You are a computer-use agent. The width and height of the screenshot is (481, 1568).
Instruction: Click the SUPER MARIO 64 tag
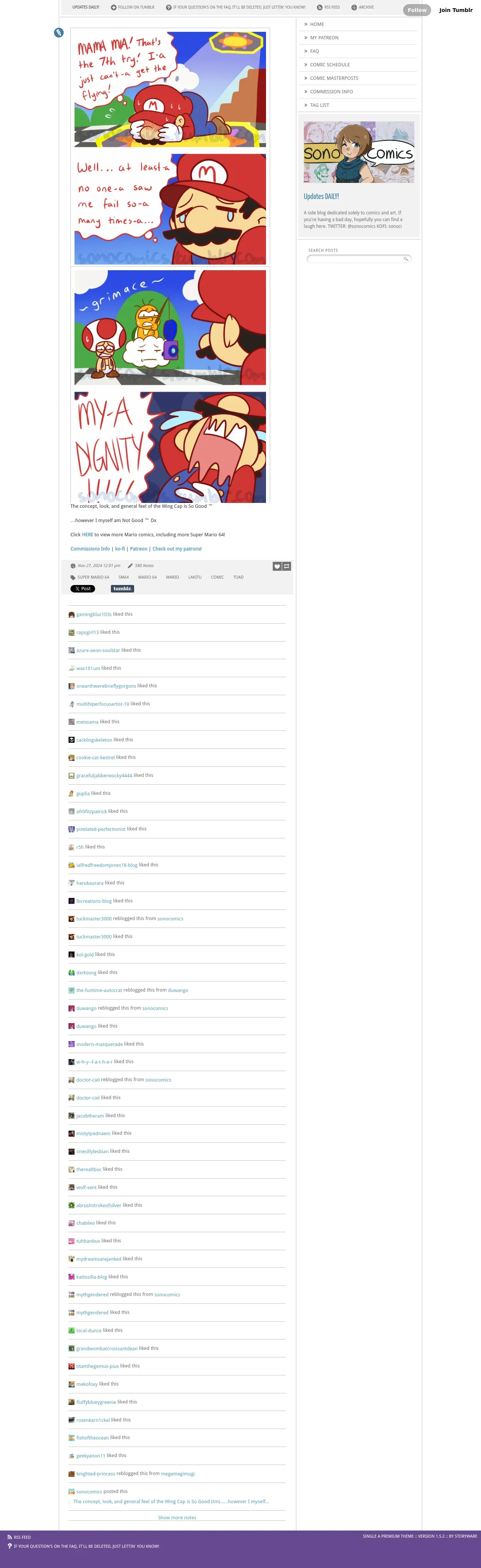[x=93, y=577]
